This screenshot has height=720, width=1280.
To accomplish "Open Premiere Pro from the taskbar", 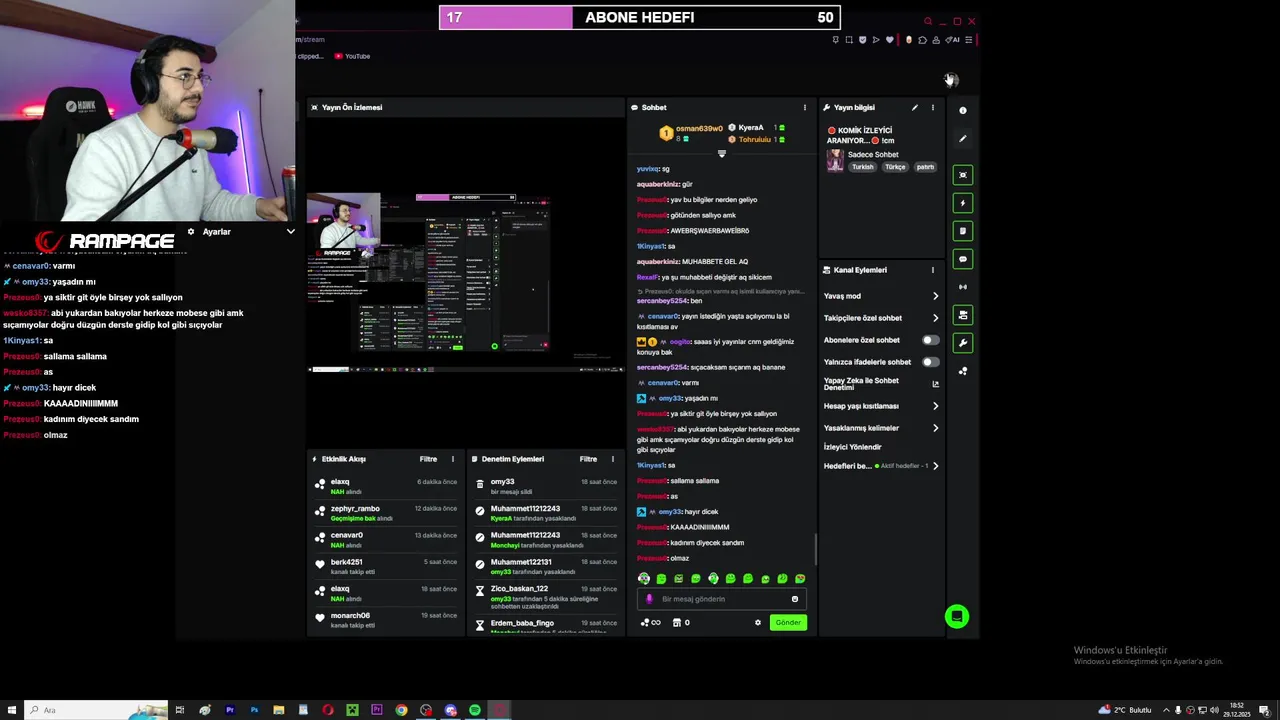I will [230, 710].
